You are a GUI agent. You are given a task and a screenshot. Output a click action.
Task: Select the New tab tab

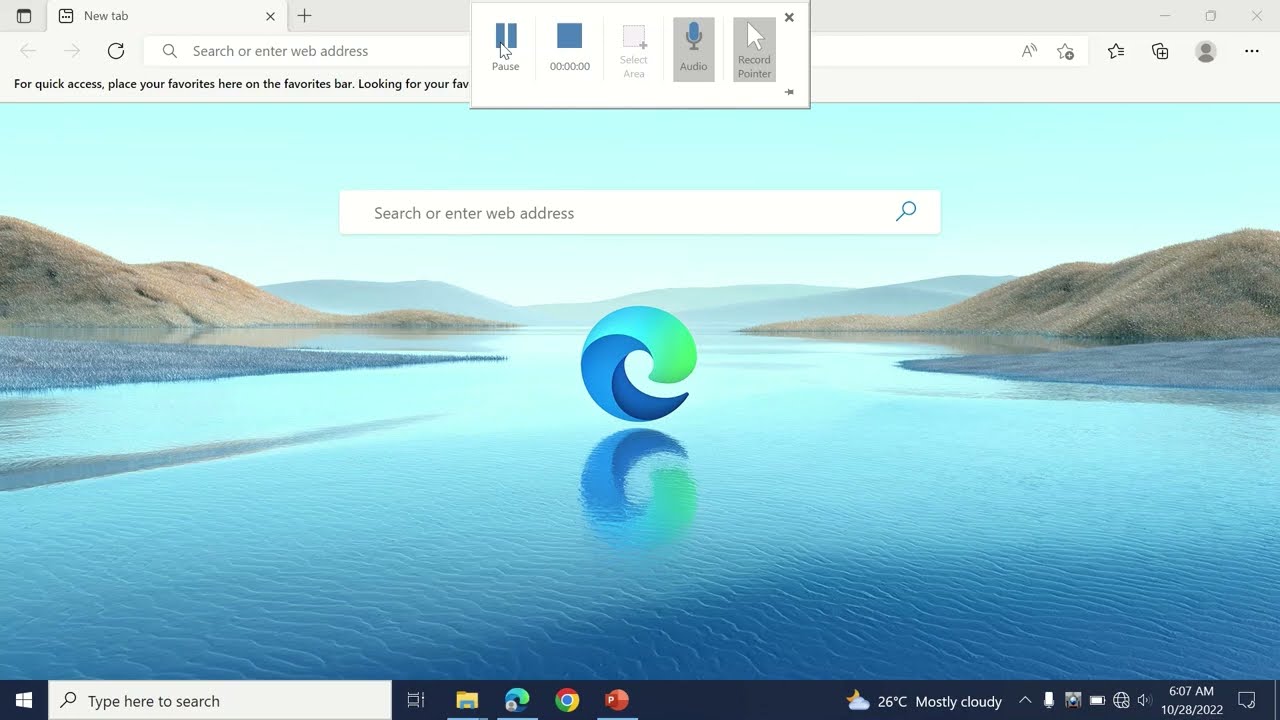166,16
